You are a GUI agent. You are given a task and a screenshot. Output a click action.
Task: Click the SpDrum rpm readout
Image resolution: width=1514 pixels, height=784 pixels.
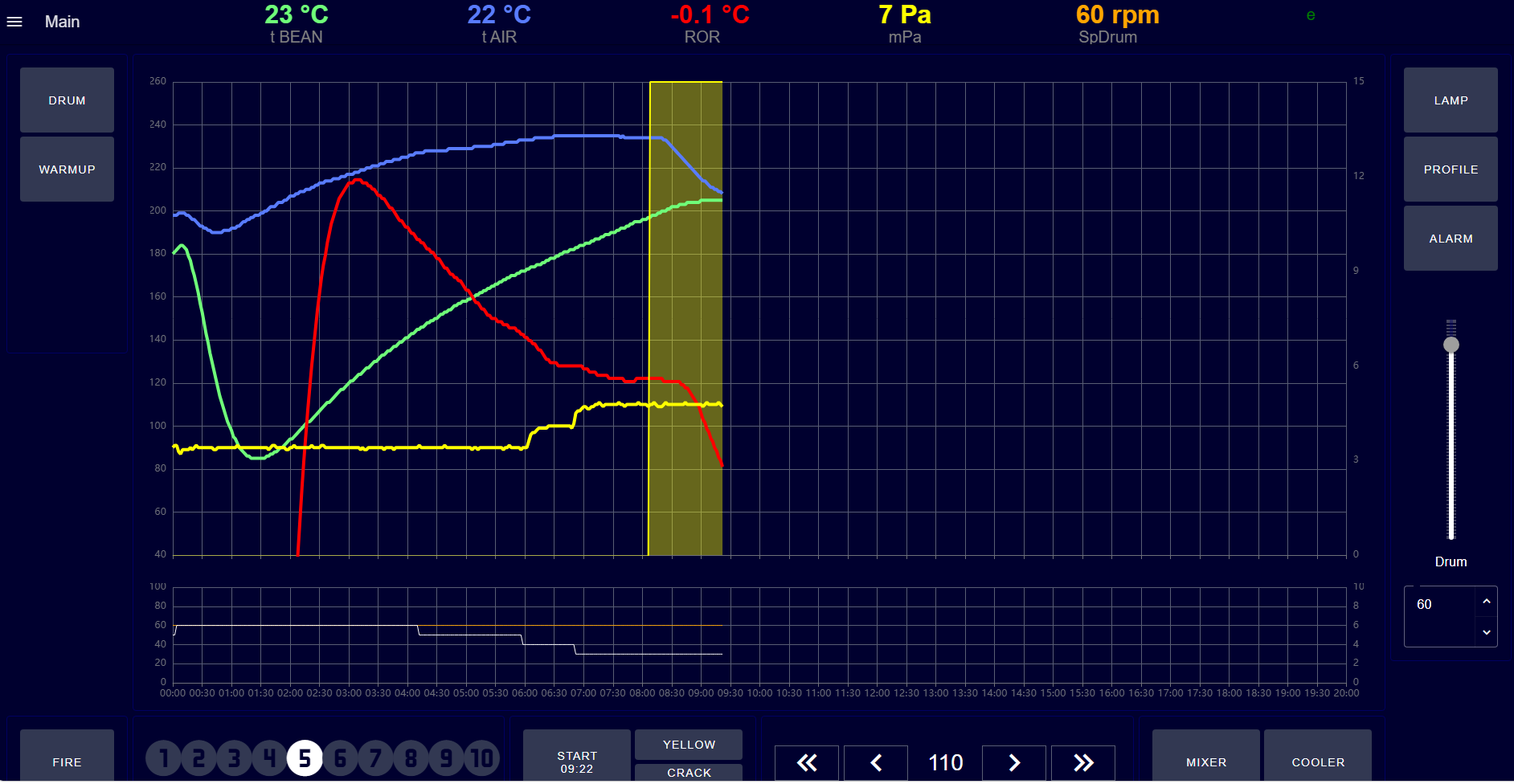click(1117, 24)
